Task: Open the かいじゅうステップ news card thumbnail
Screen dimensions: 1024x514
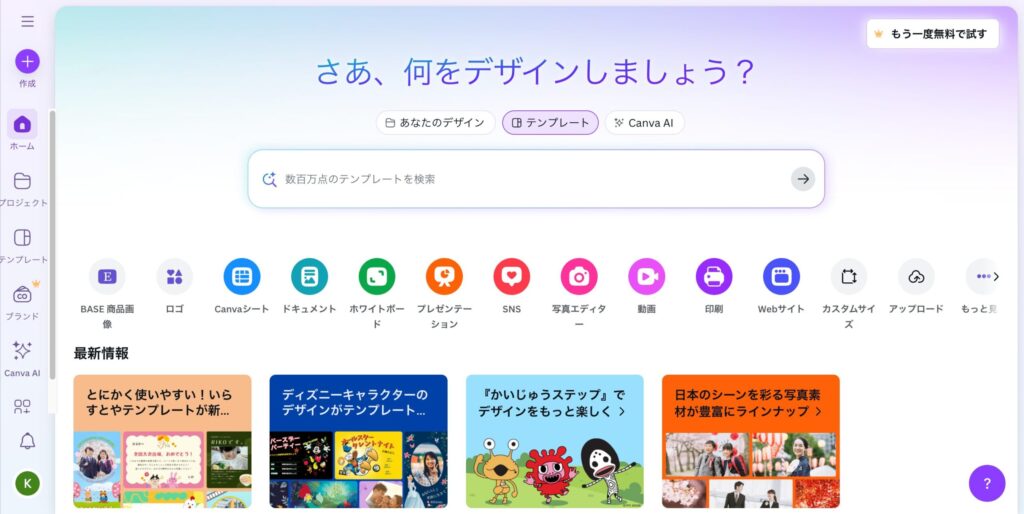Action: [x=554, y=441]
